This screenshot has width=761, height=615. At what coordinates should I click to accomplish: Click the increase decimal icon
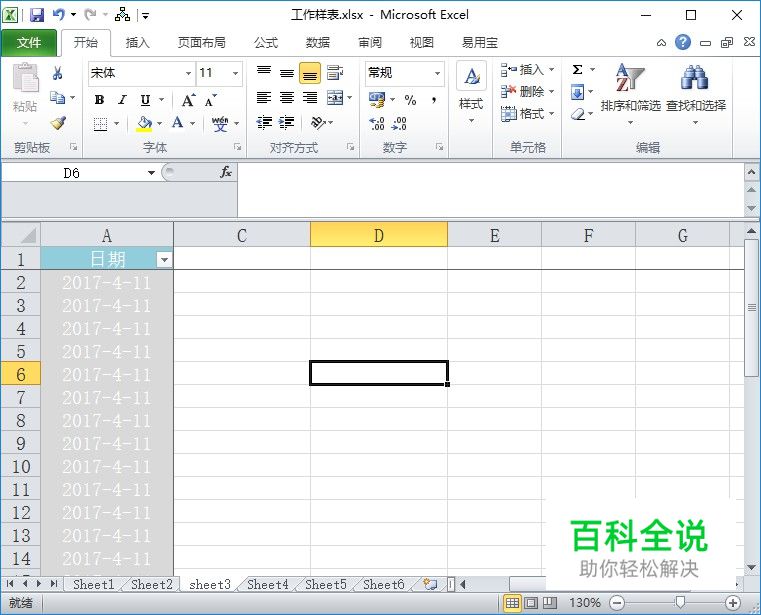377,123
